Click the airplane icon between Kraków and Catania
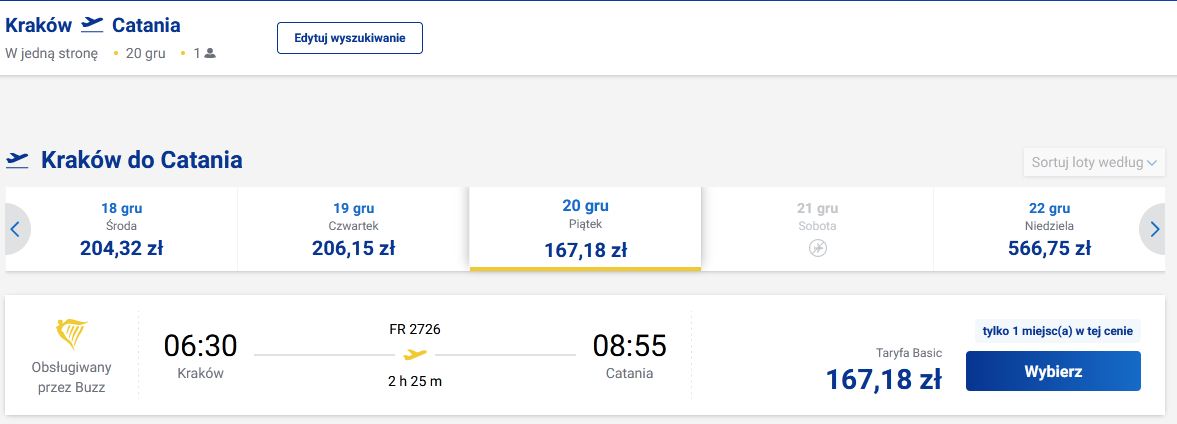Viewport: 1177px width, 424px height. click(92, 24)
